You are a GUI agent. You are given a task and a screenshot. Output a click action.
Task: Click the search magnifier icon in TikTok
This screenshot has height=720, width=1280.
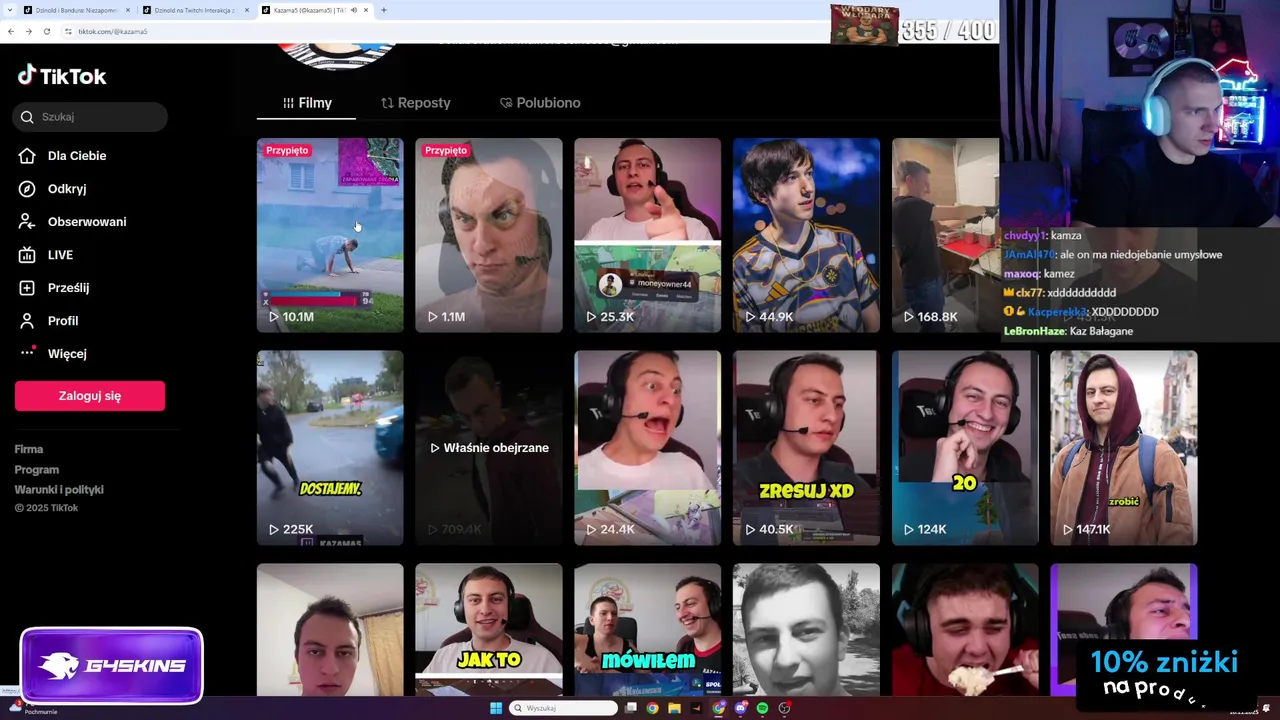(27, 117)
